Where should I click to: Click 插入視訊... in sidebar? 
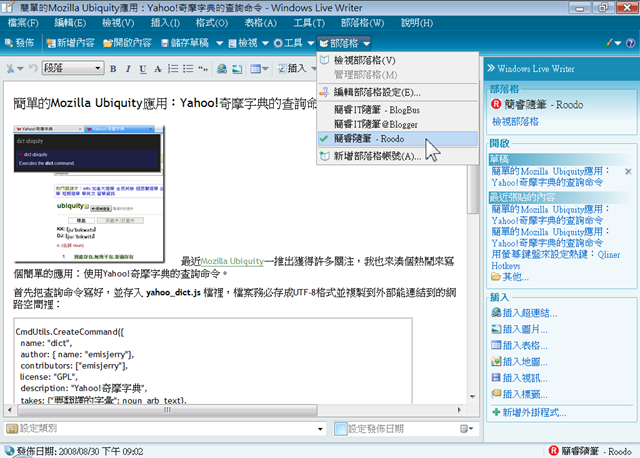click(x=520, y=378)
